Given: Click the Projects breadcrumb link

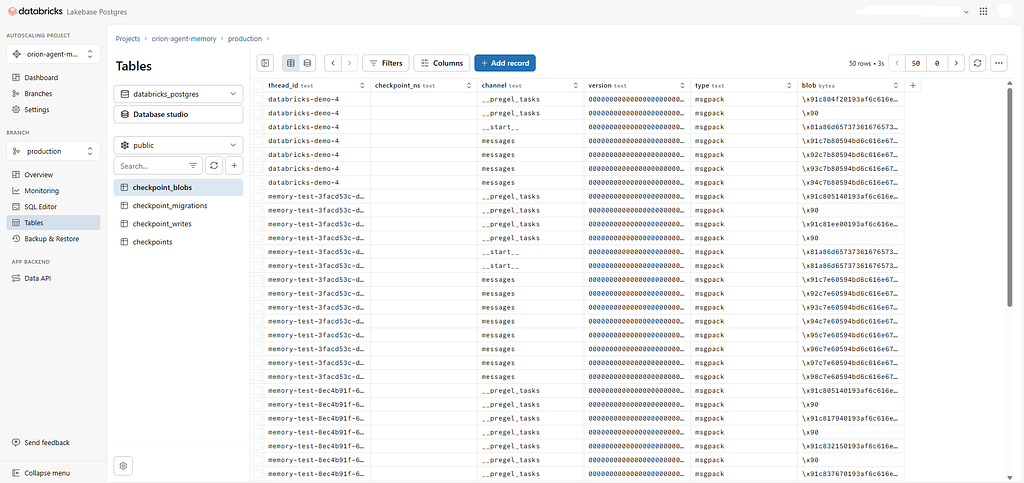Looking at the screenshot, I should coord(128,39).
